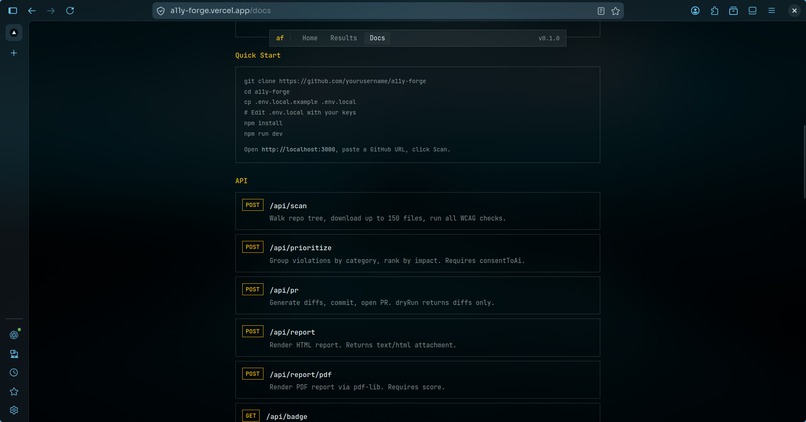Open the shield site-security icon
806x422 pixels.
[x=161, y=11]
